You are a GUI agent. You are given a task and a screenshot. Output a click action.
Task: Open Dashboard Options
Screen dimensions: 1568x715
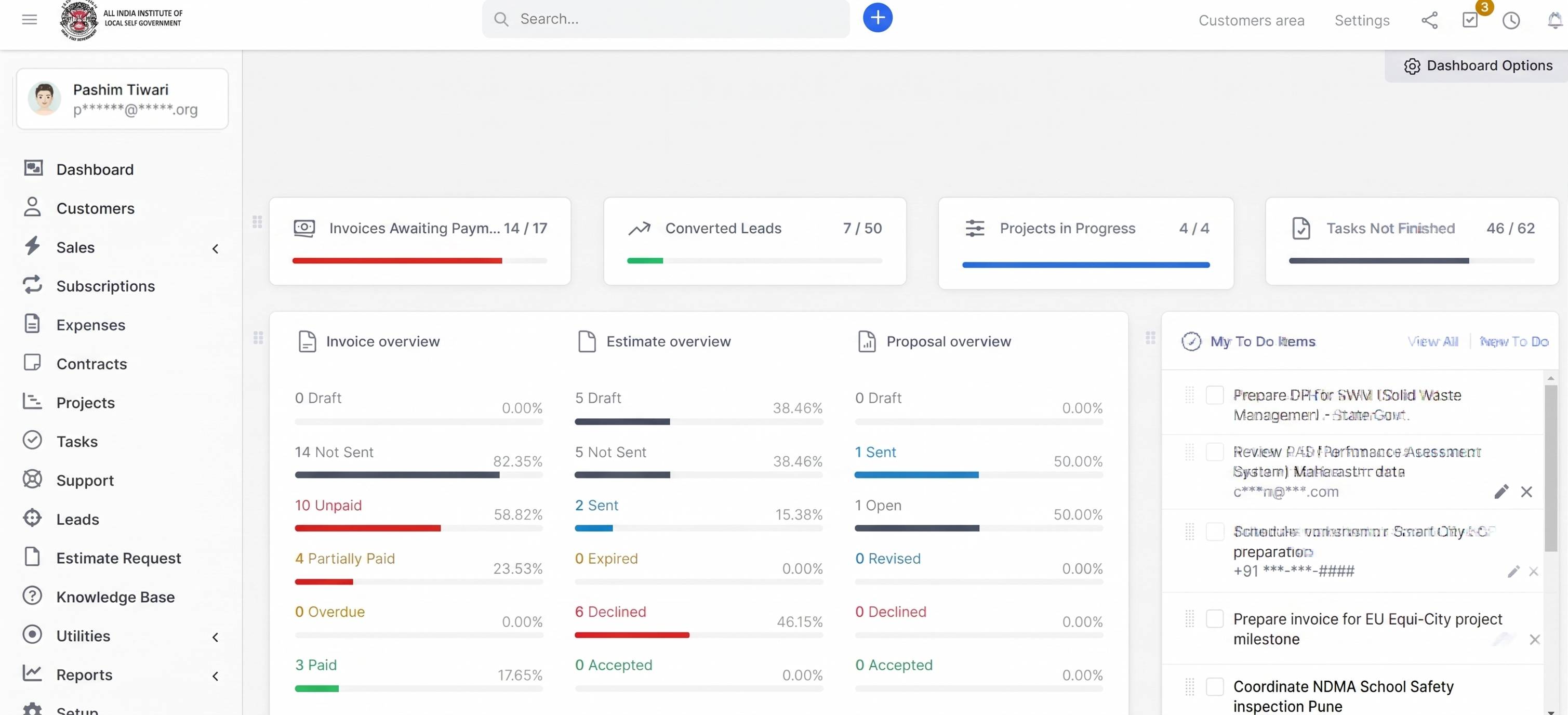[x=1477, y=66]
